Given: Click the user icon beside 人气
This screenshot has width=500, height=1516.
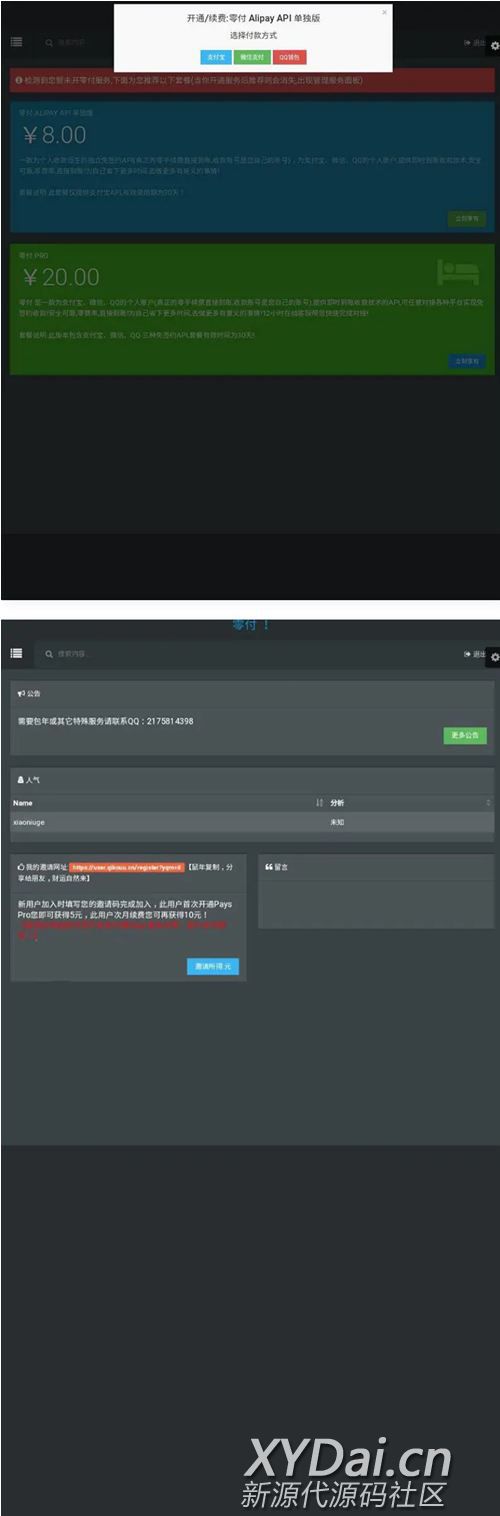Looking at the screenshot, I should pyautogui.click(x=21, y=778).
